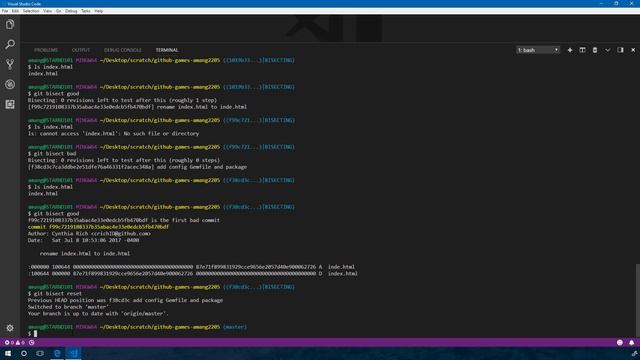Show errors and warnings from the status bar
The height and width of the screenshot is (360, 640).
(x=15, y=342)
